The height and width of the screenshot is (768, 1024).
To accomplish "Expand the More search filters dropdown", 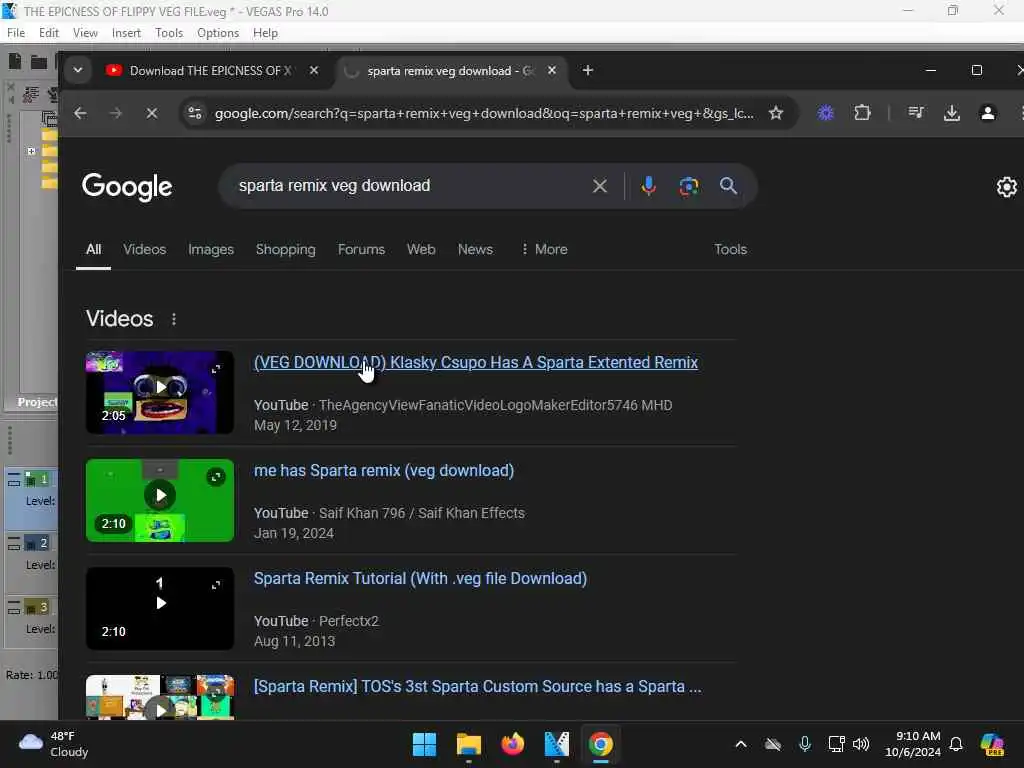I will 544,249.
